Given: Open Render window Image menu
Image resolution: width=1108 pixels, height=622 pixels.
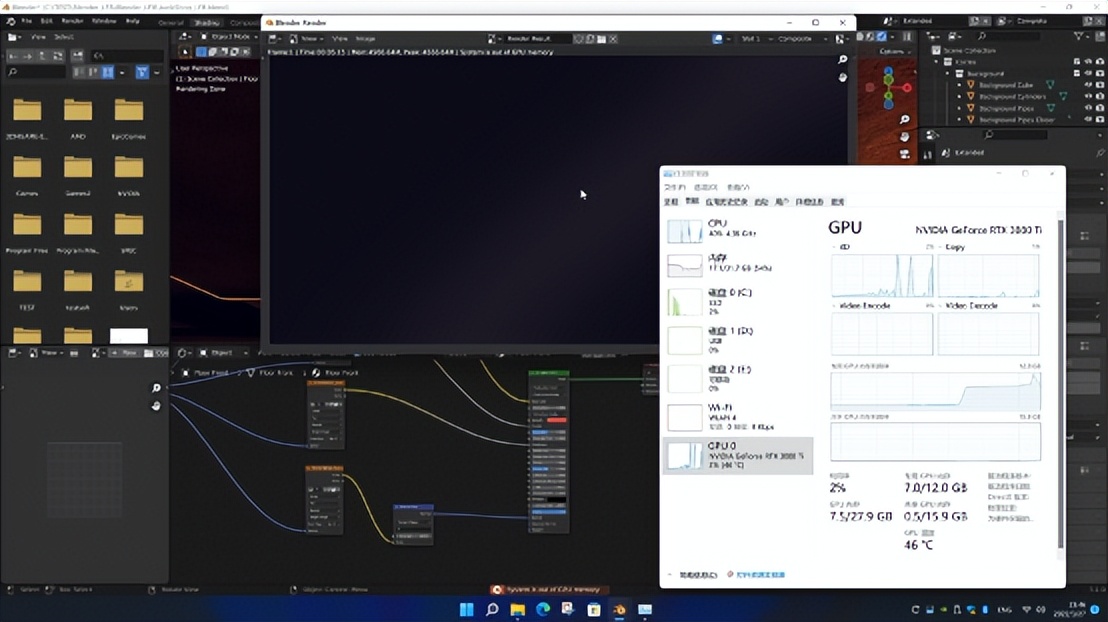Looking at the screenshot, I should (x=365, y=39).
